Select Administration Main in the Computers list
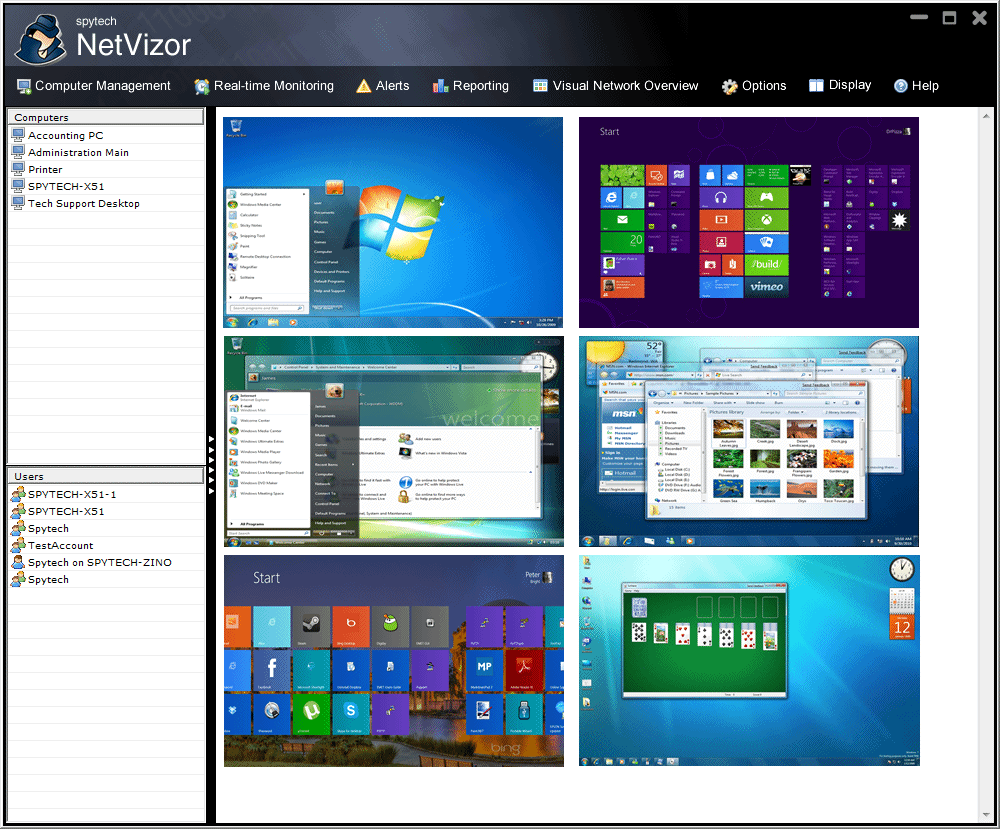 coord(107,152)
